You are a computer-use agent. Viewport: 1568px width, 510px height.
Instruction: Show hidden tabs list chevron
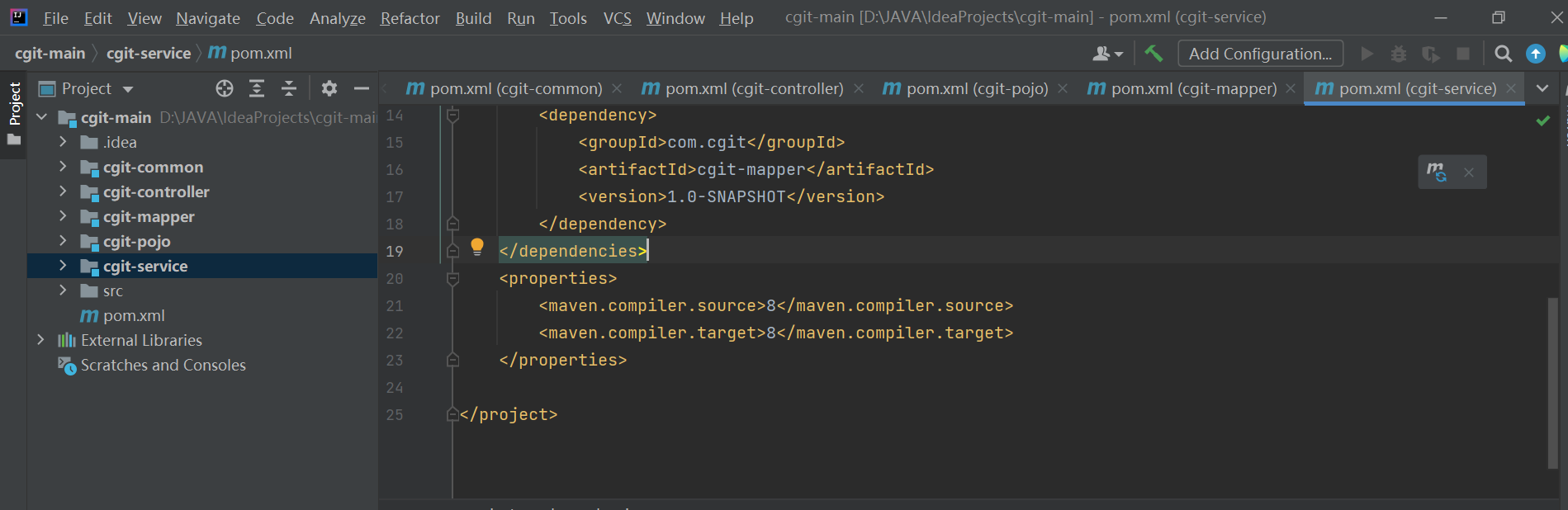1542,88
